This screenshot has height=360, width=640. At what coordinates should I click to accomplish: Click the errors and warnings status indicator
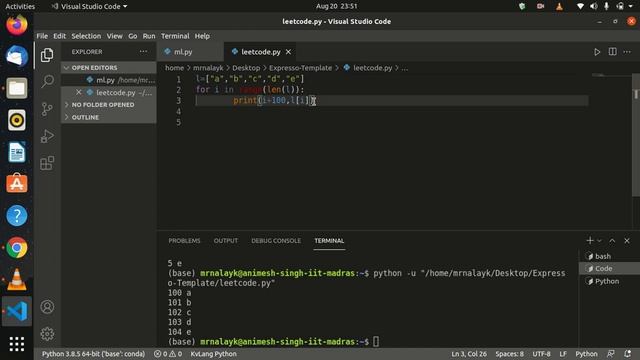pos(168,354)
